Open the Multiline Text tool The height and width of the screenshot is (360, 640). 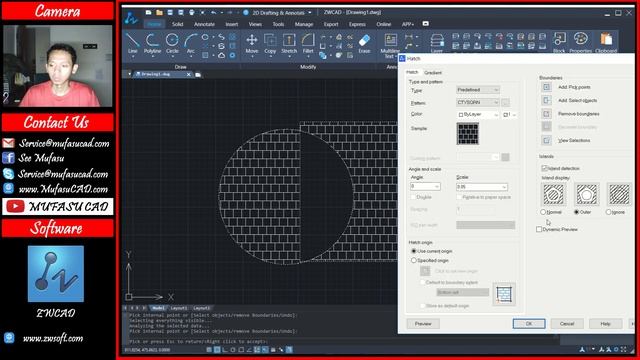click(390, 45)
